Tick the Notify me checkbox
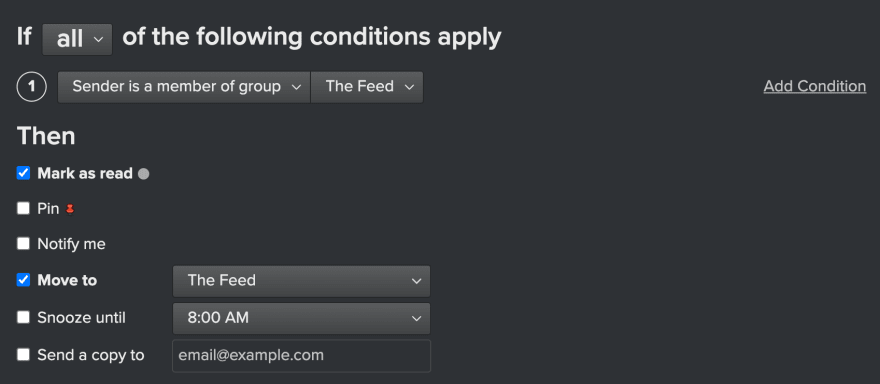This screenshot has height=384, width=880. click(x=23, y=244)
